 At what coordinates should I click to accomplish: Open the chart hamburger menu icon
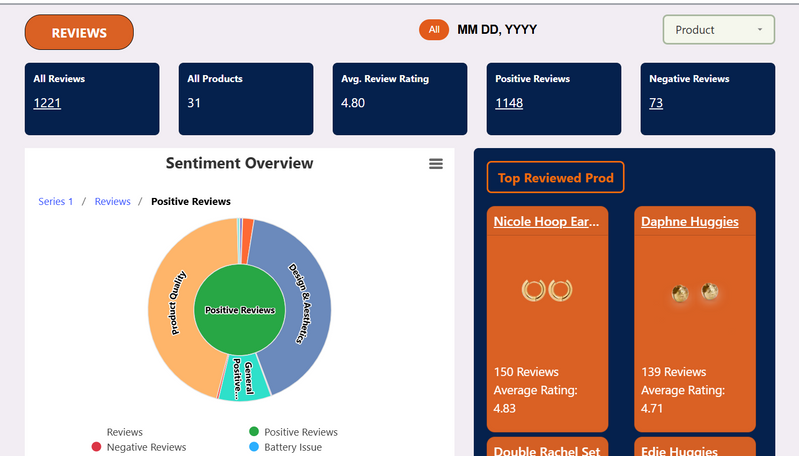coord(436,164)
